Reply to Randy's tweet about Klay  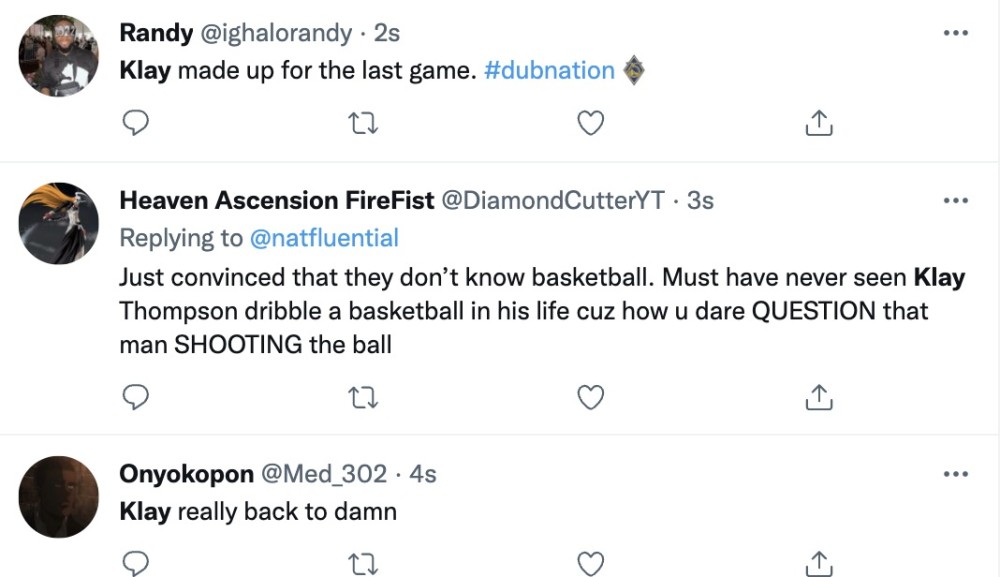[x=135, y=123]
